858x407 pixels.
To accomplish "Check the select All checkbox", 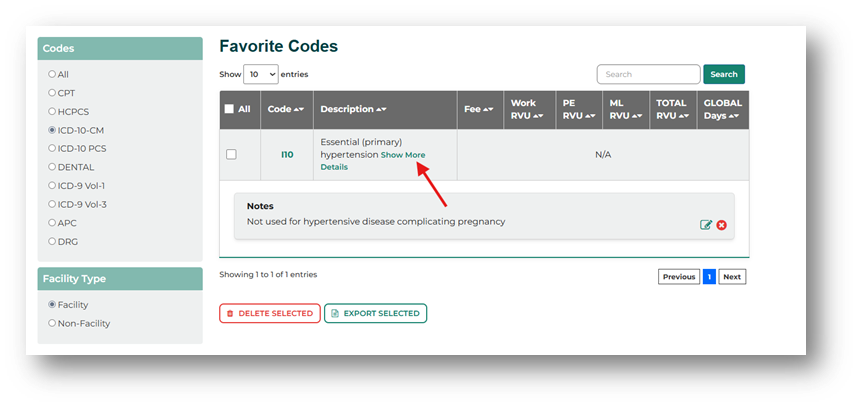I will coord(230,109).
